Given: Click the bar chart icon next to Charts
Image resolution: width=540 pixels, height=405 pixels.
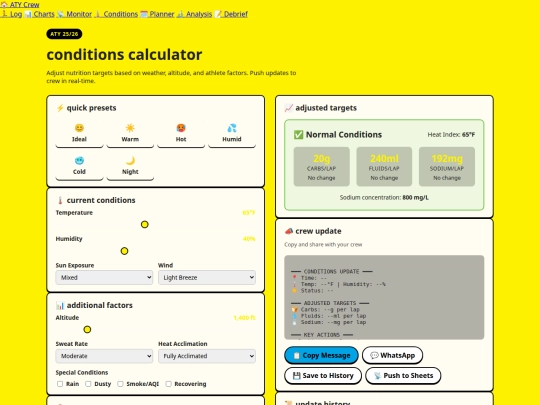Looking at the screenshot, I should pyautogui.click(x=28, y=14).
